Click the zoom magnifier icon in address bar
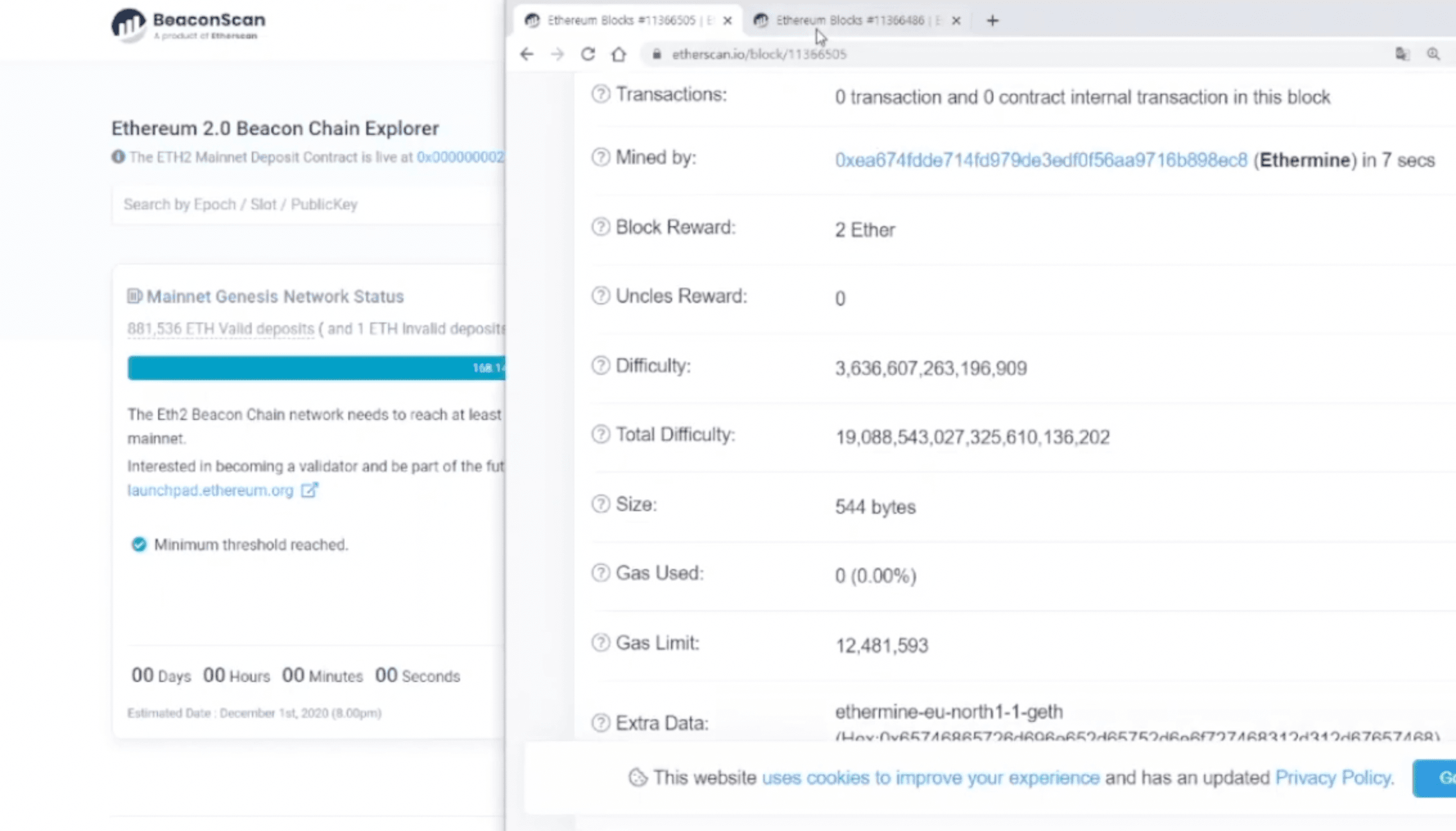 [x=1434, y=55]
